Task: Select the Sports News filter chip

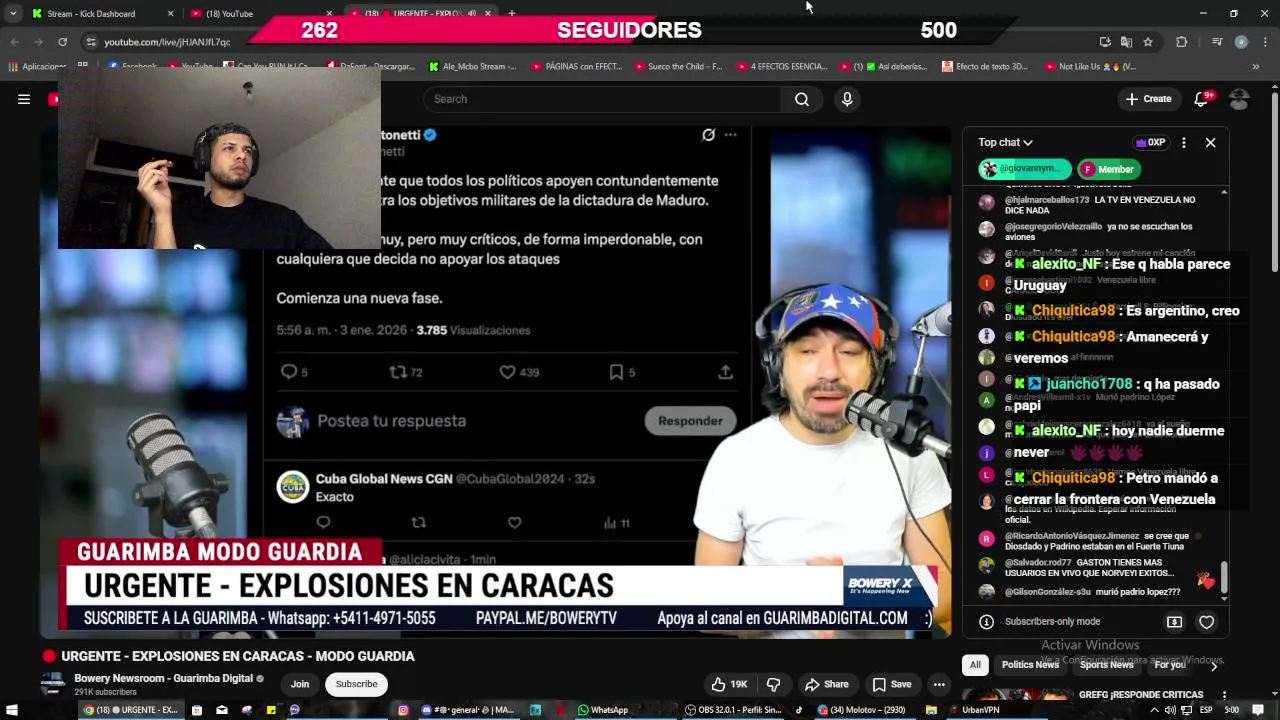Action: (x=1106, y=664)
